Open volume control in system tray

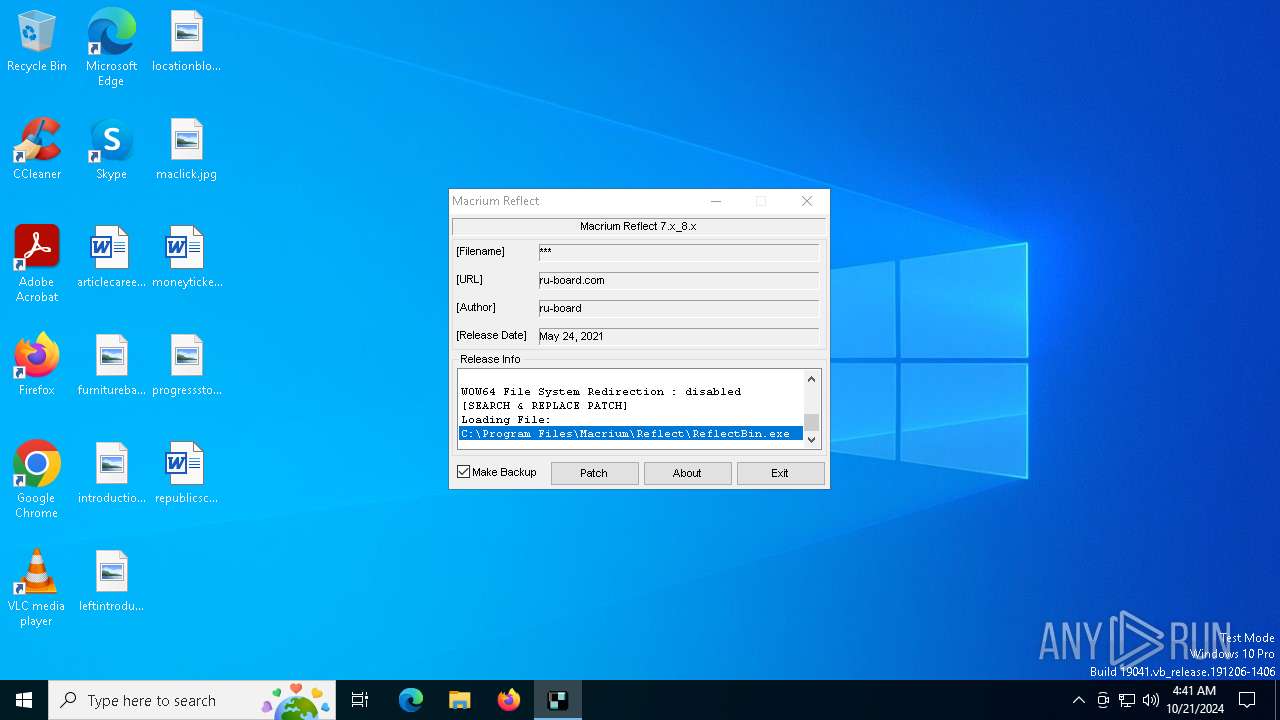pos(1151,700)
